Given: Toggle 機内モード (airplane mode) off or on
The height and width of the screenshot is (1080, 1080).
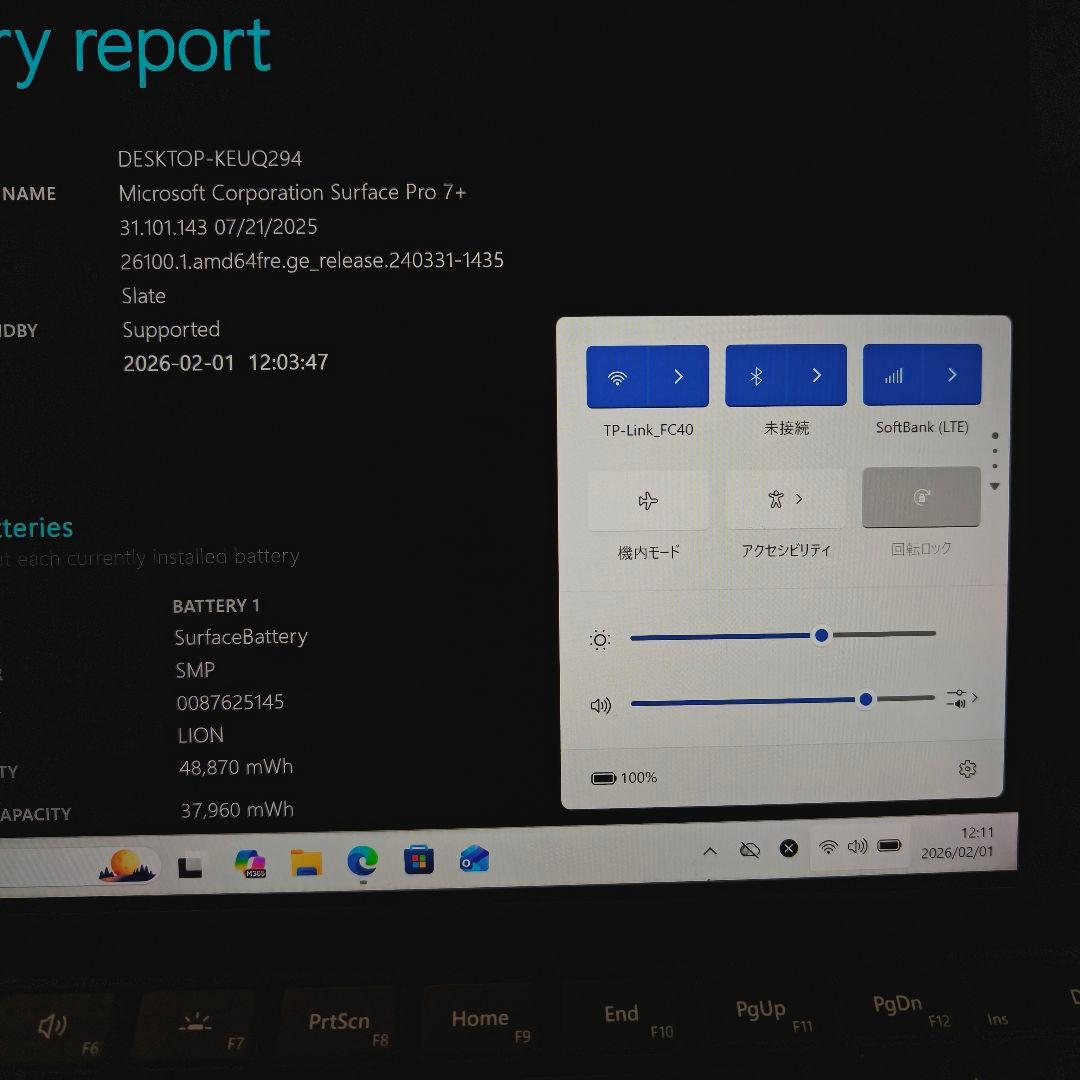Looking at the screenshot, I should (x=647, y=500).
